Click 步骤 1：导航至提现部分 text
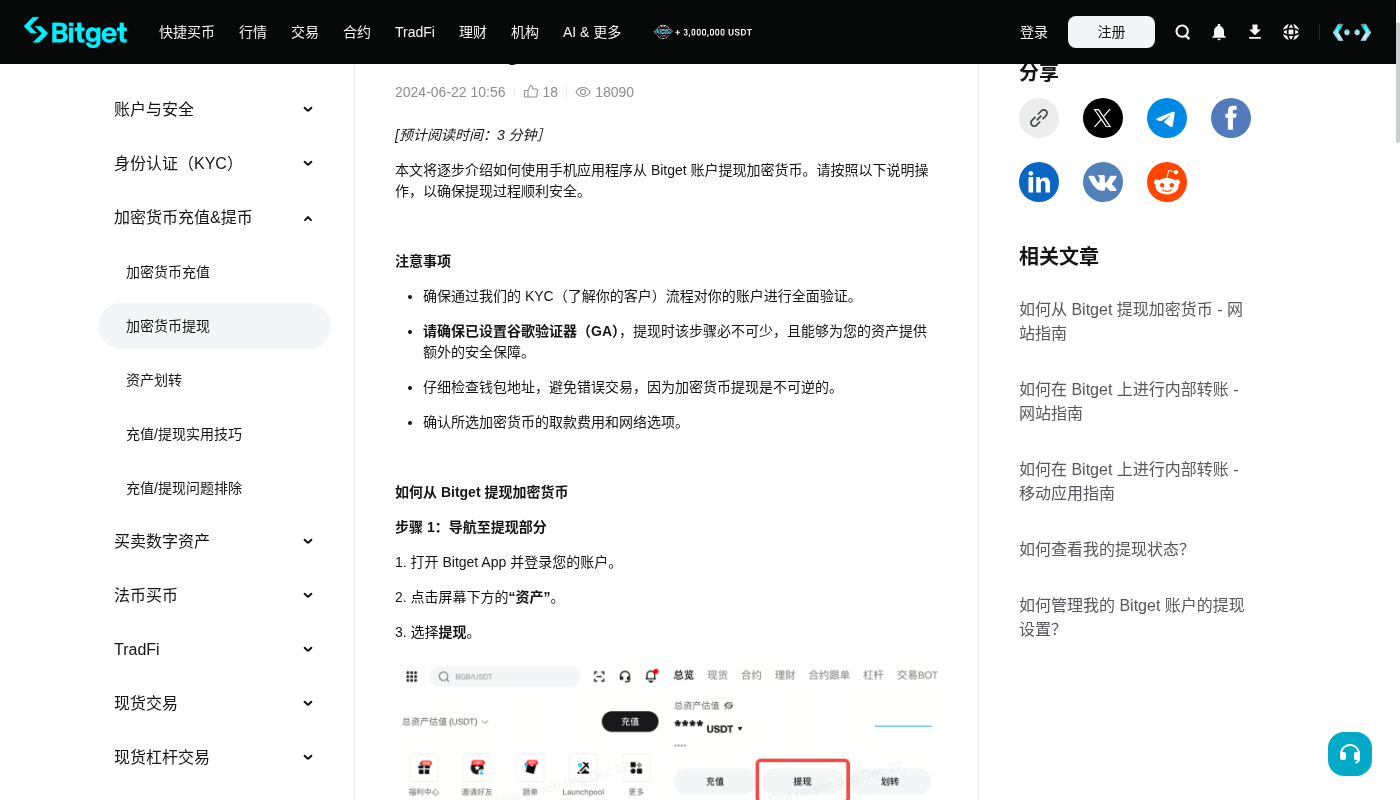 (471, 527)
